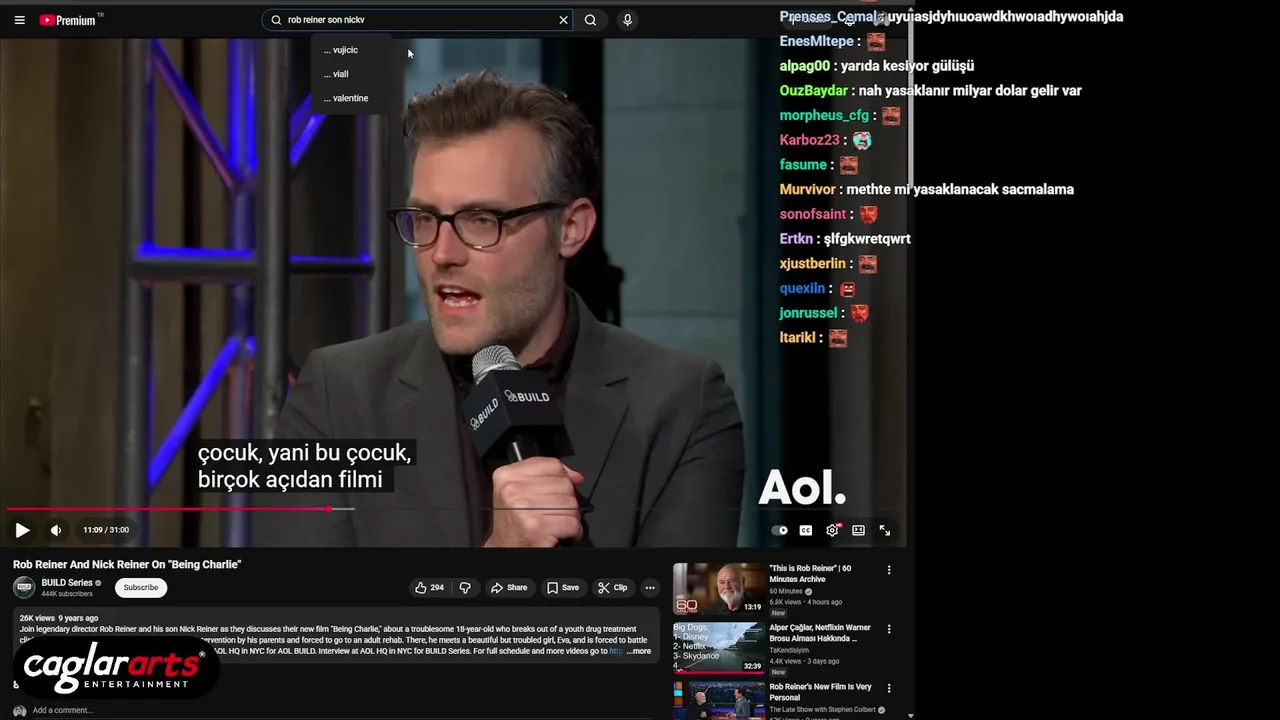Screen dimensions: 1280x720
Task: Dislike the video with thumbs down
Action: [x=465, y=588]
